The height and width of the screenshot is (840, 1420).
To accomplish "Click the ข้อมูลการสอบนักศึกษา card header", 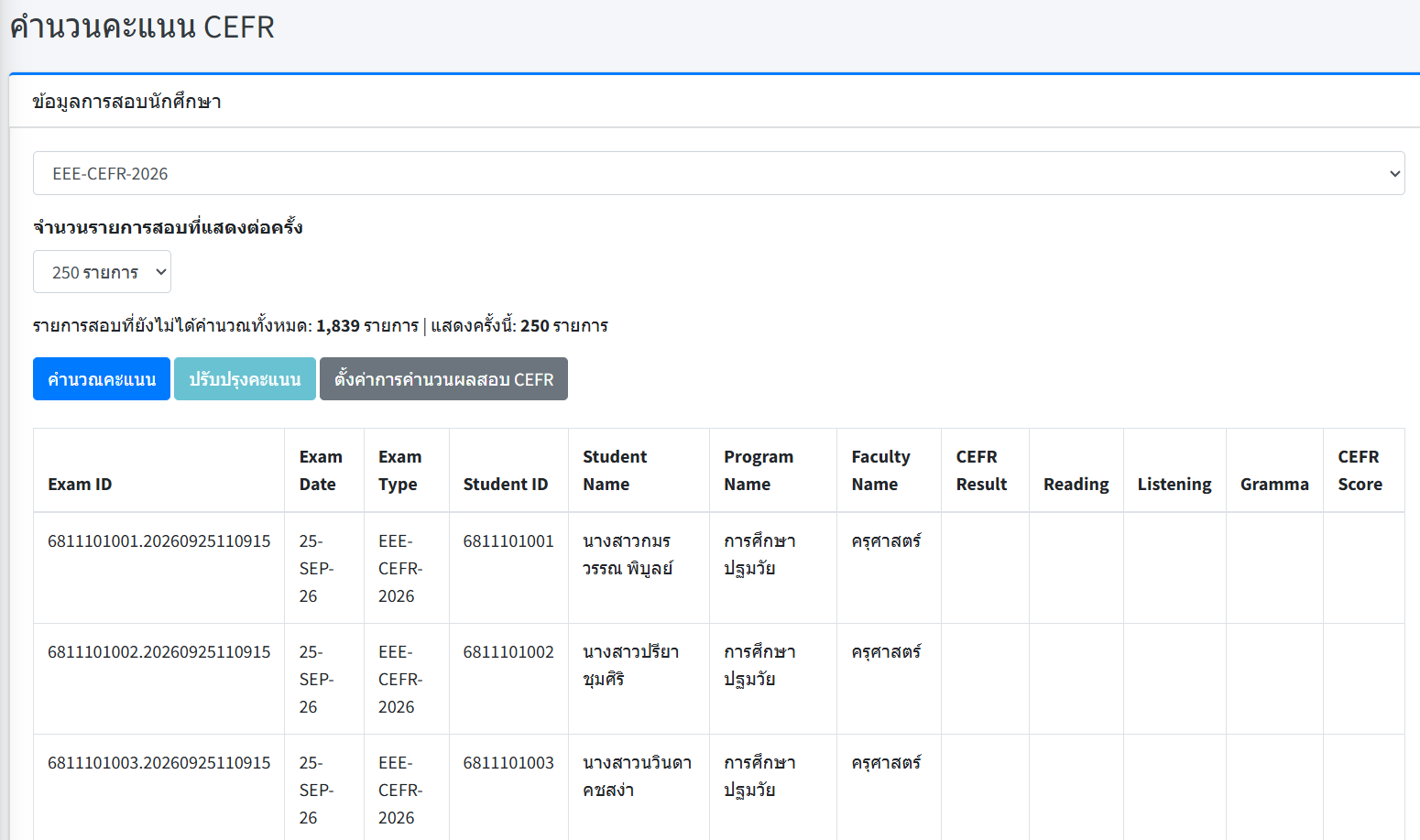I will pos(126,102).
